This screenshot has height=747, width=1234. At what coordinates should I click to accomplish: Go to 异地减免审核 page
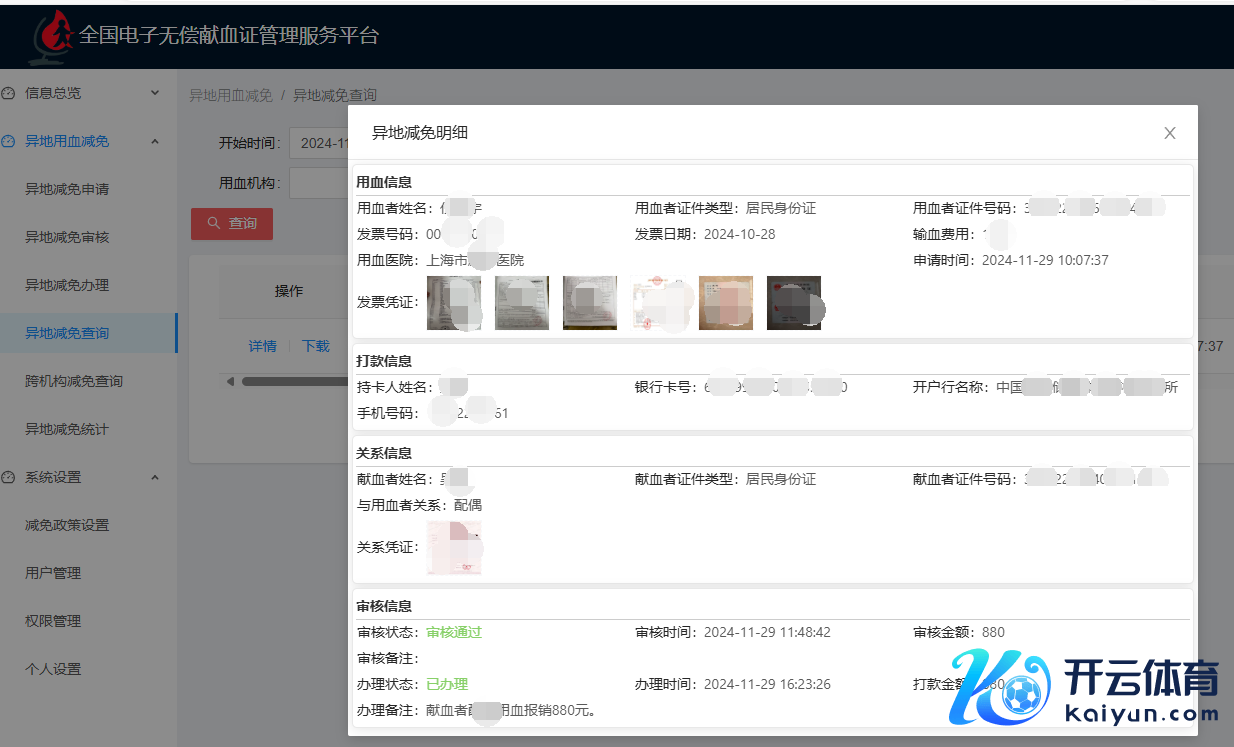coord(67,237)
